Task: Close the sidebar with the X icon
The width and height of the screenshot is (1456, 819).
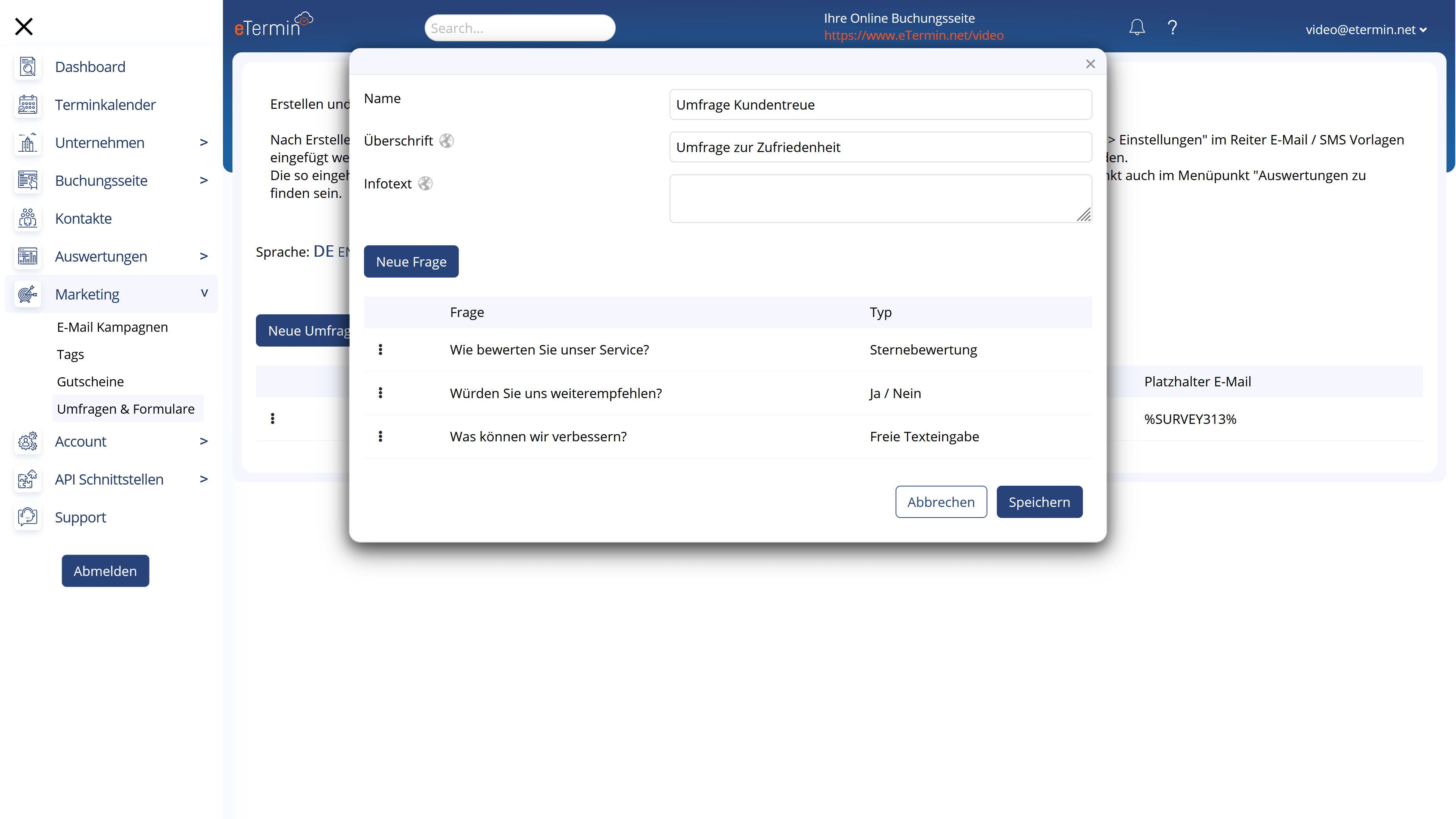Action: coord(24,26)
